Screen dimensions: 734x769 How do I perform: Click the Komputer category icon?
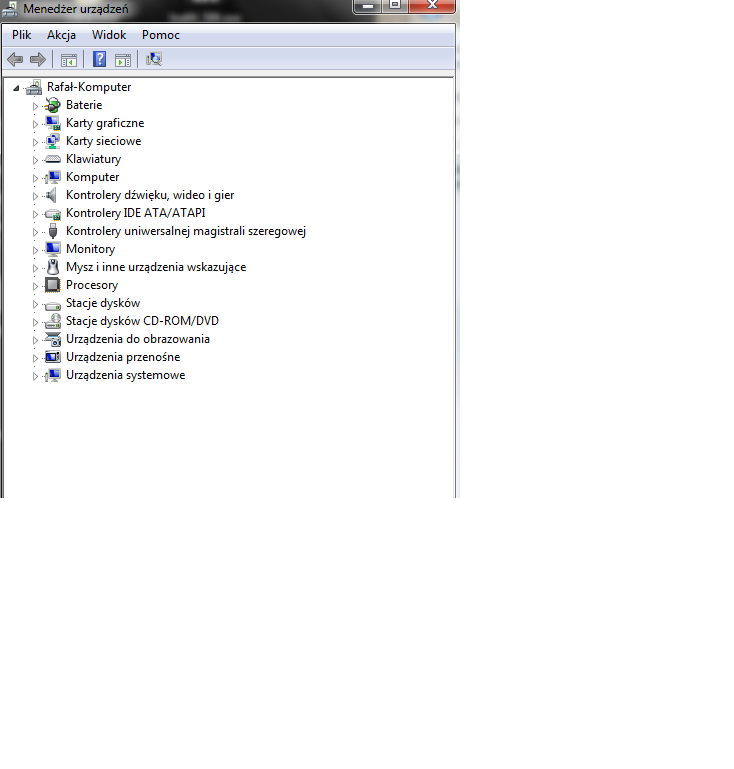[x=52, y=177]
